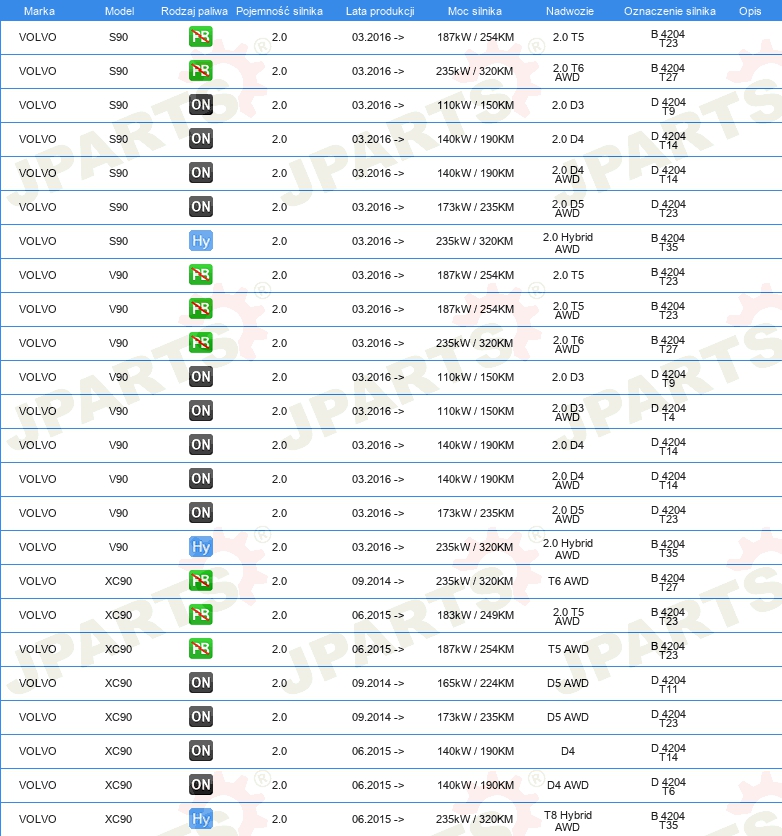782x836 pixels.
Task: Click 'B 4204 T35' in the XC90 row
Action: click(x=668, y=821)
